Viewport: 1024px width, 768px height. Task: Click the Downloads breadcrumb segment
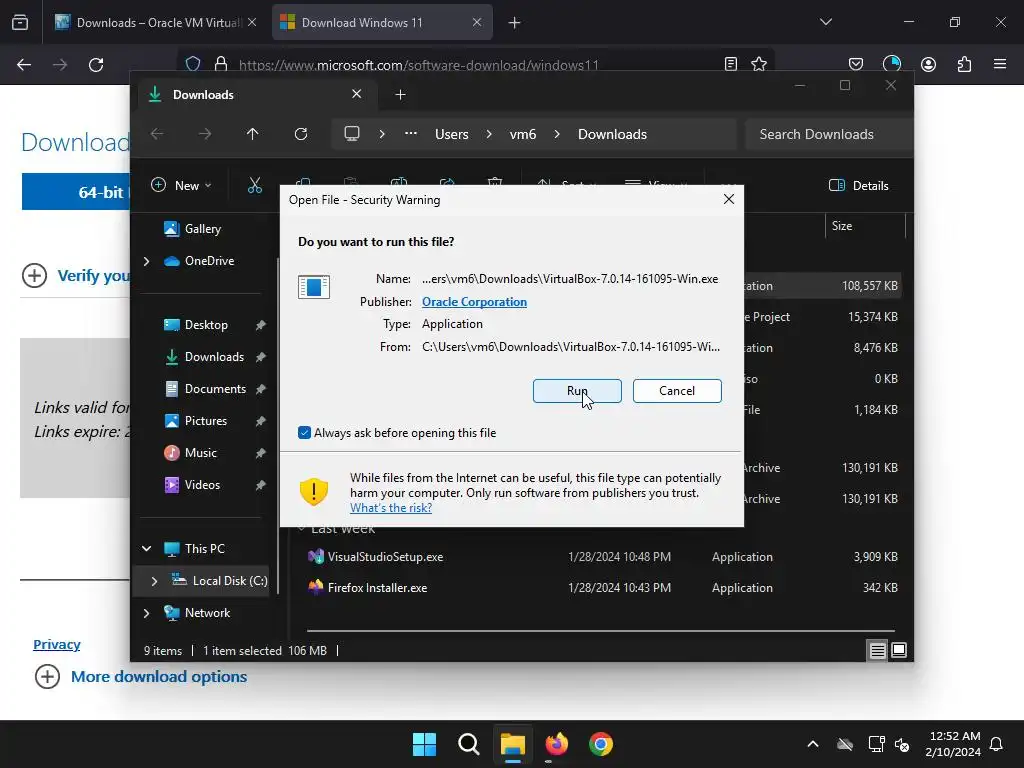coord(612,134)
